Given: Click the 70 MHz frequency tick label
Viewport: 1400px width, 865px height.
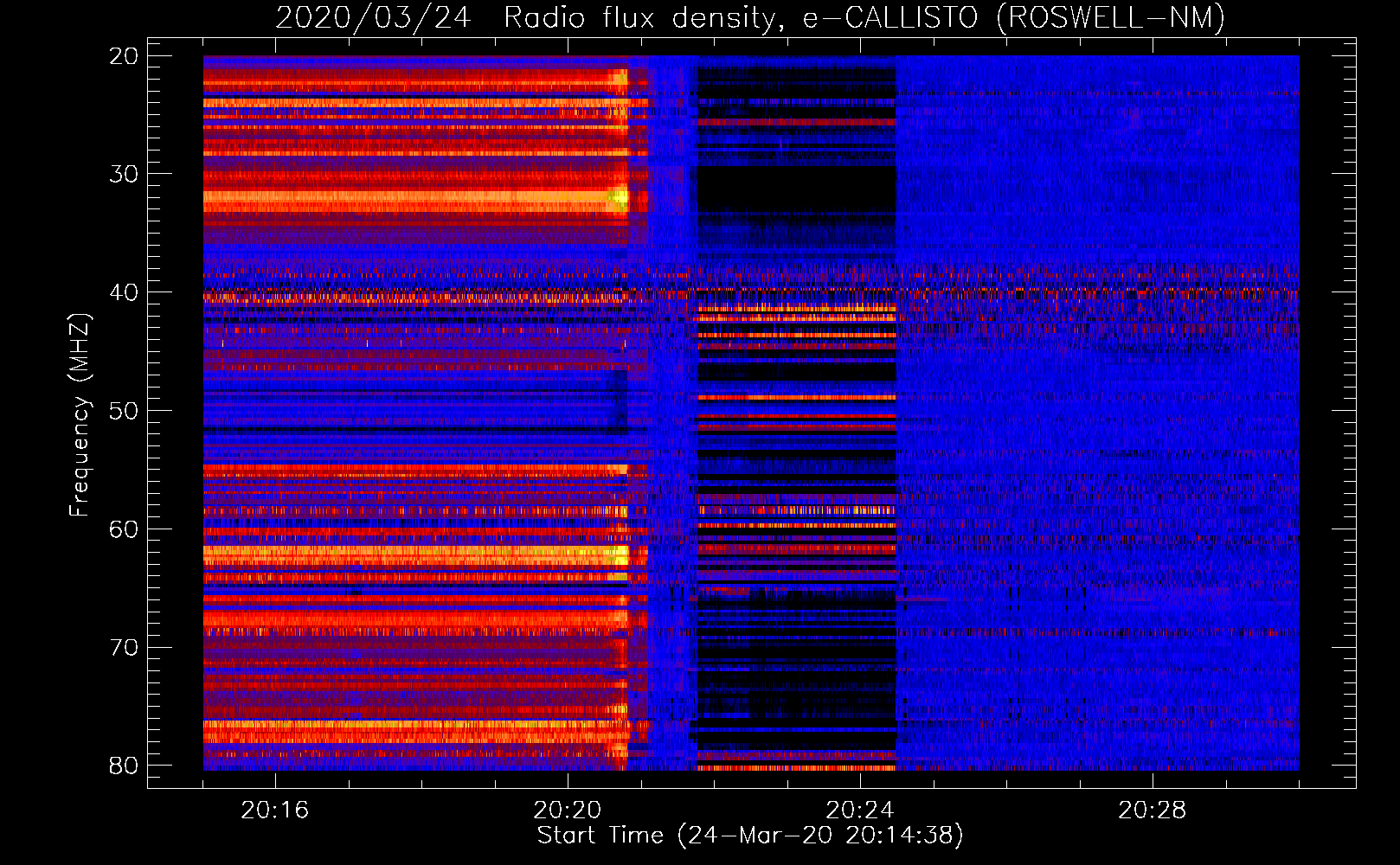Looking at the screenshot, I should 124,648.
